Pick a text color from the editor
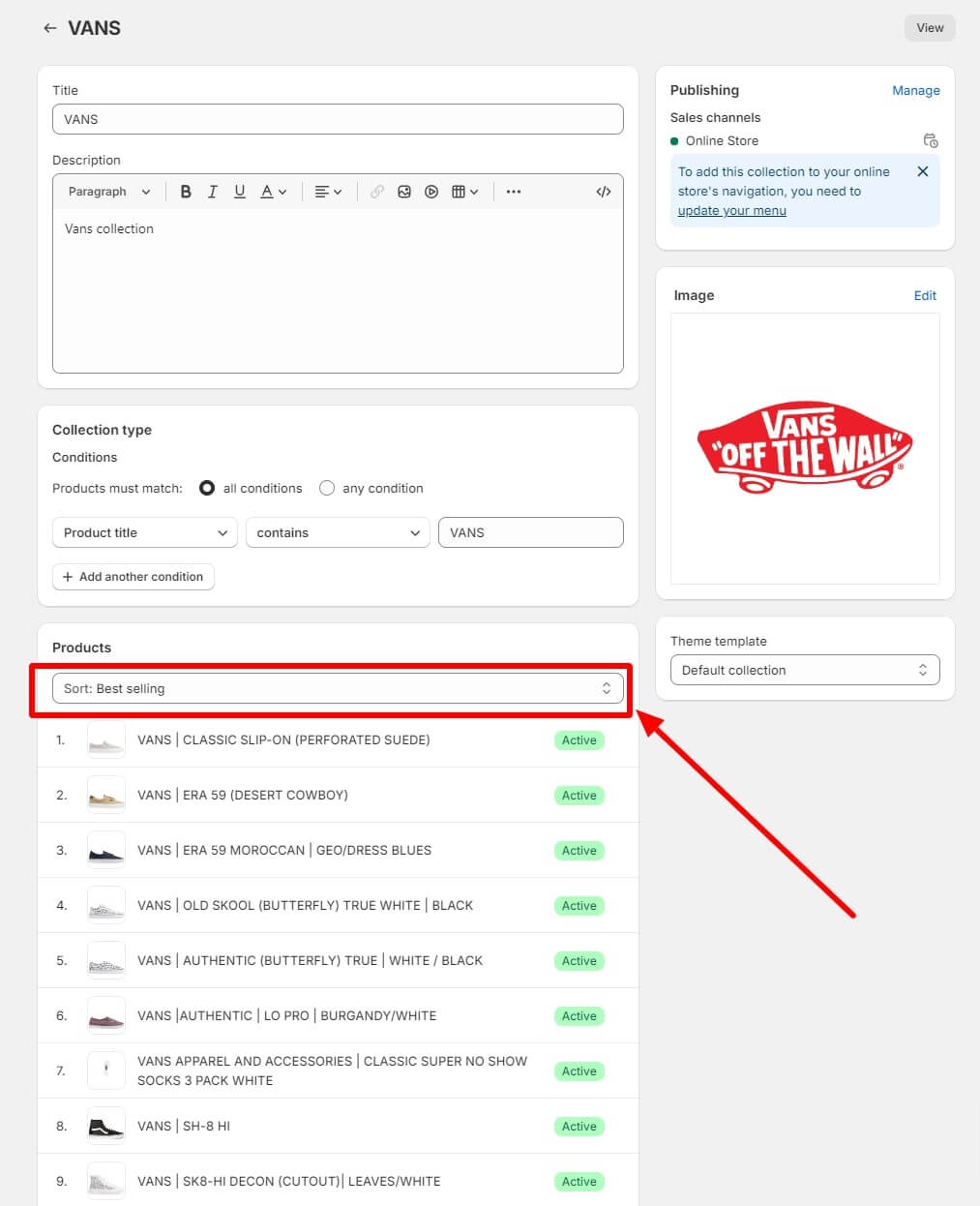 tap(267, 191)
